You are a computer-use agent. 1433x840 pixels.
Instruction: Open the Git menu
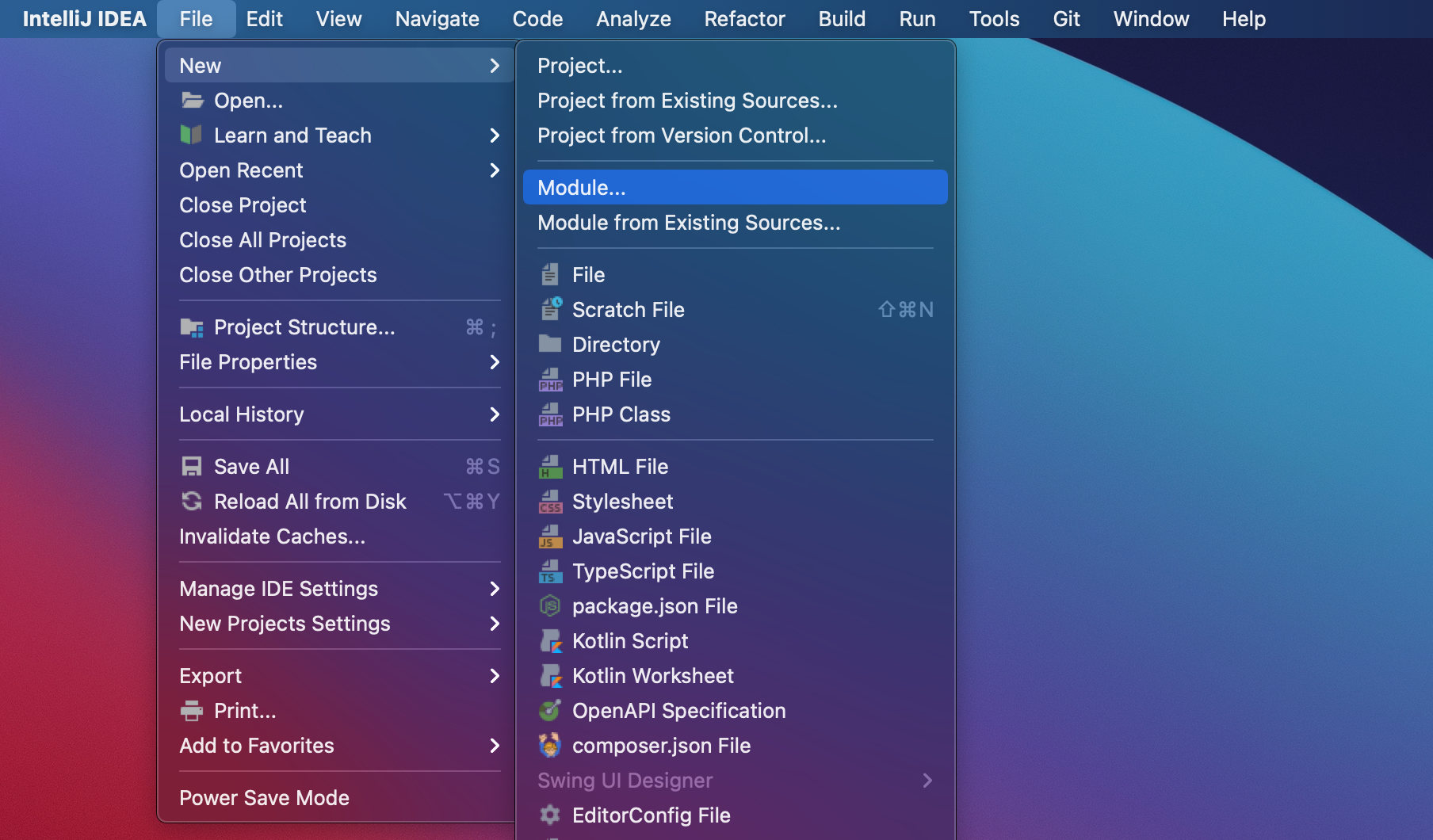1066,19
